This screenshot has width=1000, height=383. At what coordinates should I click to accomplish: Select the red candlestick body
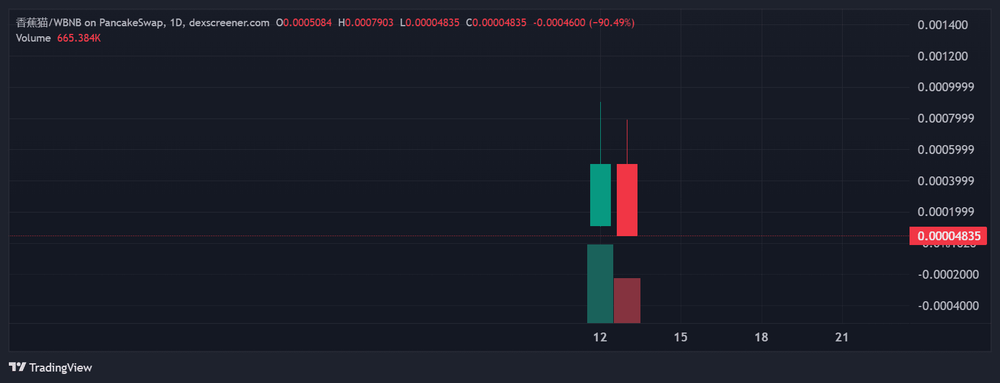click(627, 200)
